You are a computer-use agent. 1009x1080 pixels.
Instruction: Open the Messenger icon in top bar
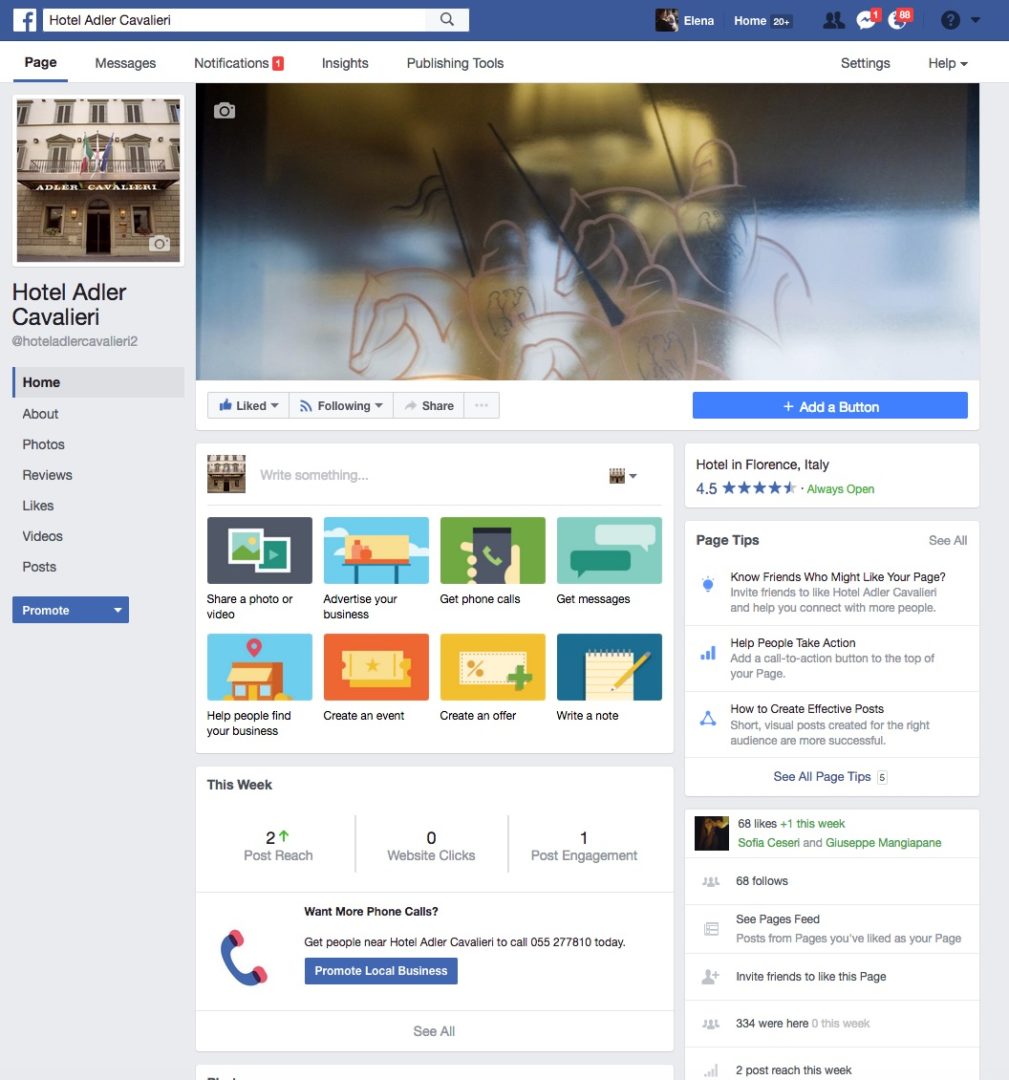tap(865, 21)
